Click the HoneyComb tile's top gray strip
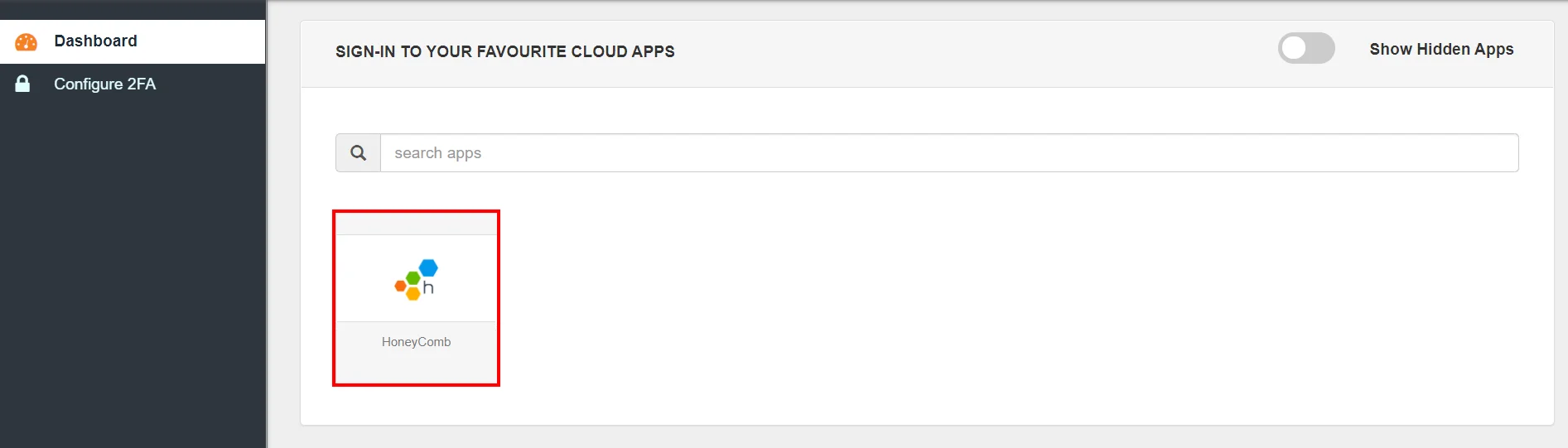This screenshot has height=448, width=1568. pos(416,225)
